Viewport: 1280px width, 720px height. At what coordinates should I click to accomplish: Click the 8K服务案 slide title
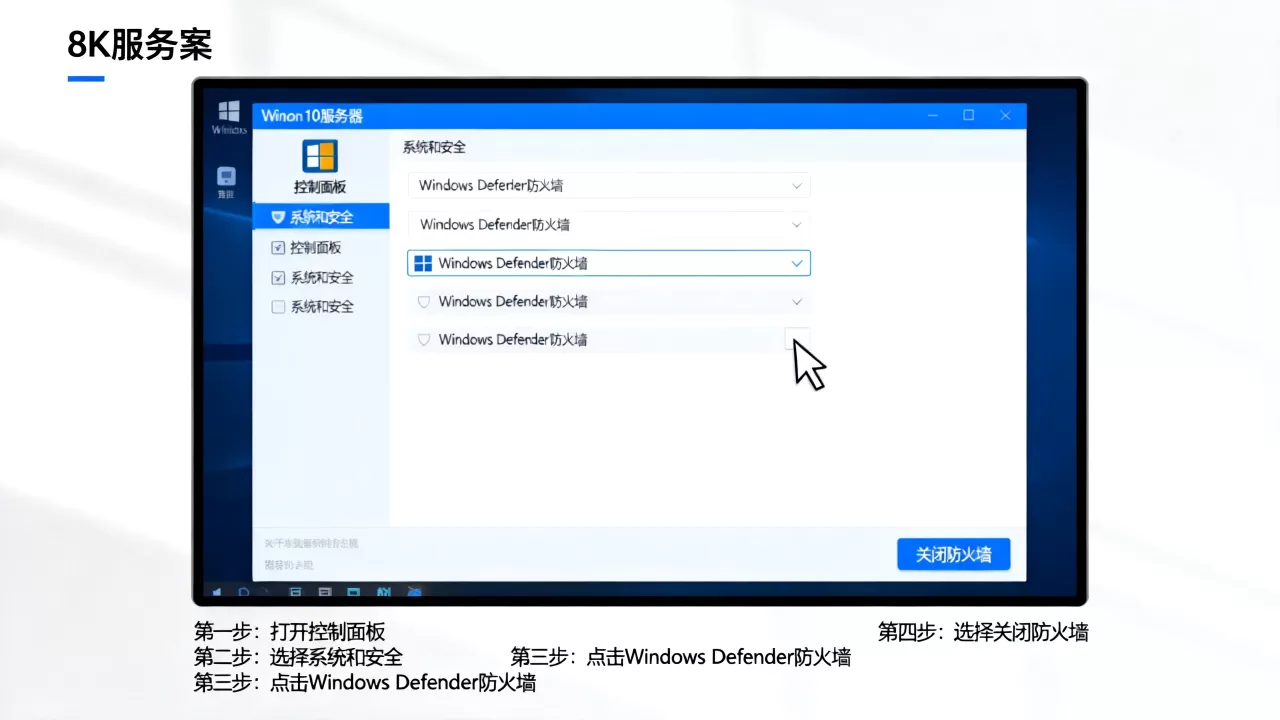[x=140, y=45]
